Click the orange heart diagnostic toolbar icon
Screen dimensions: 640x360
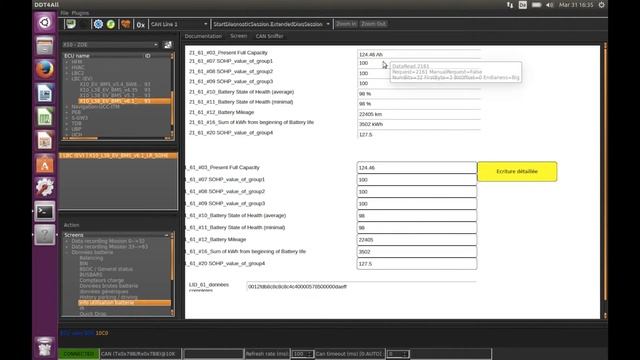coord(126,24)
